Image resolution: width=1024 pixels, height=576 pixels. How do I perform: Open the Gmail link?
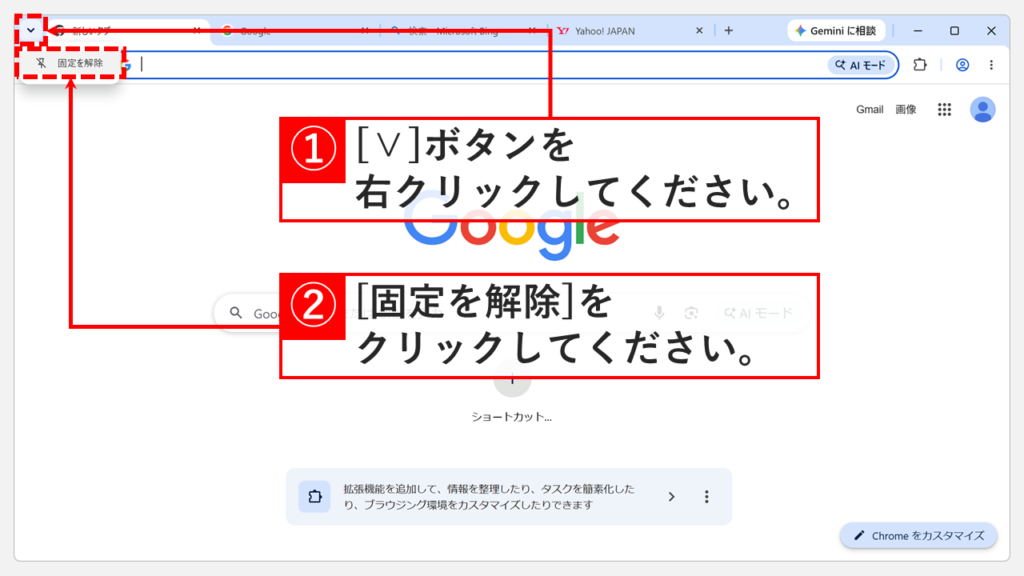[x=869, y=110]
